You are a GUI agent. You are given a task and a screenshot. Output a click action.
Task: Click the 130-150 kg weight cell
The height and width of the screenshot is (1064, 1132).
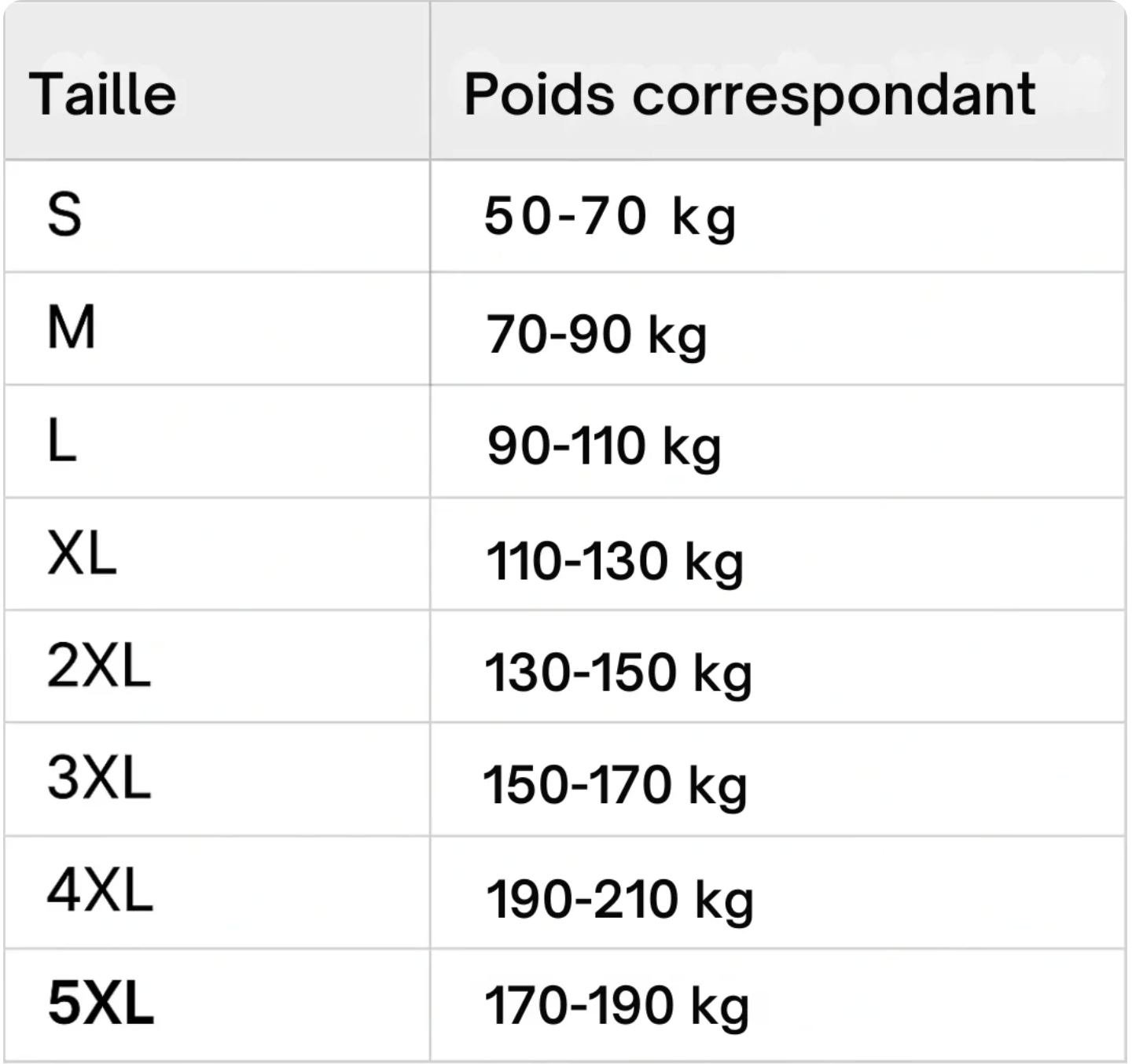tap(619, 673)
